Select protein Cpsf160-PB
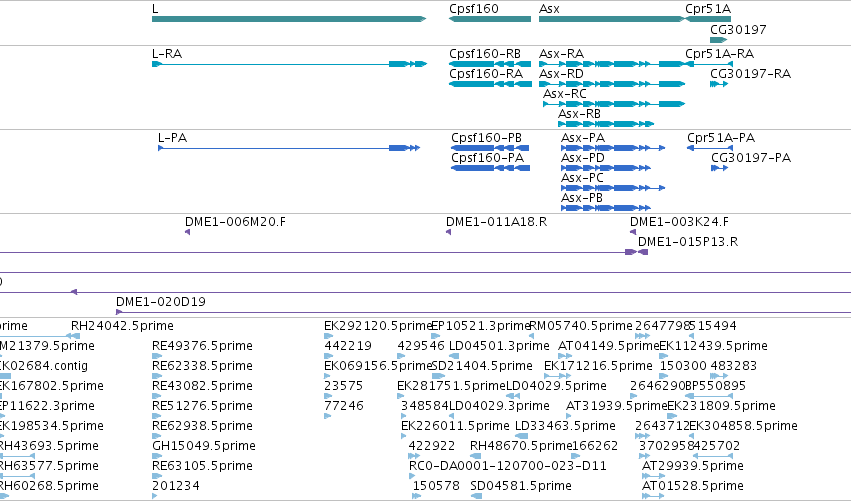 pyautogui.click(x=490, y=148)
